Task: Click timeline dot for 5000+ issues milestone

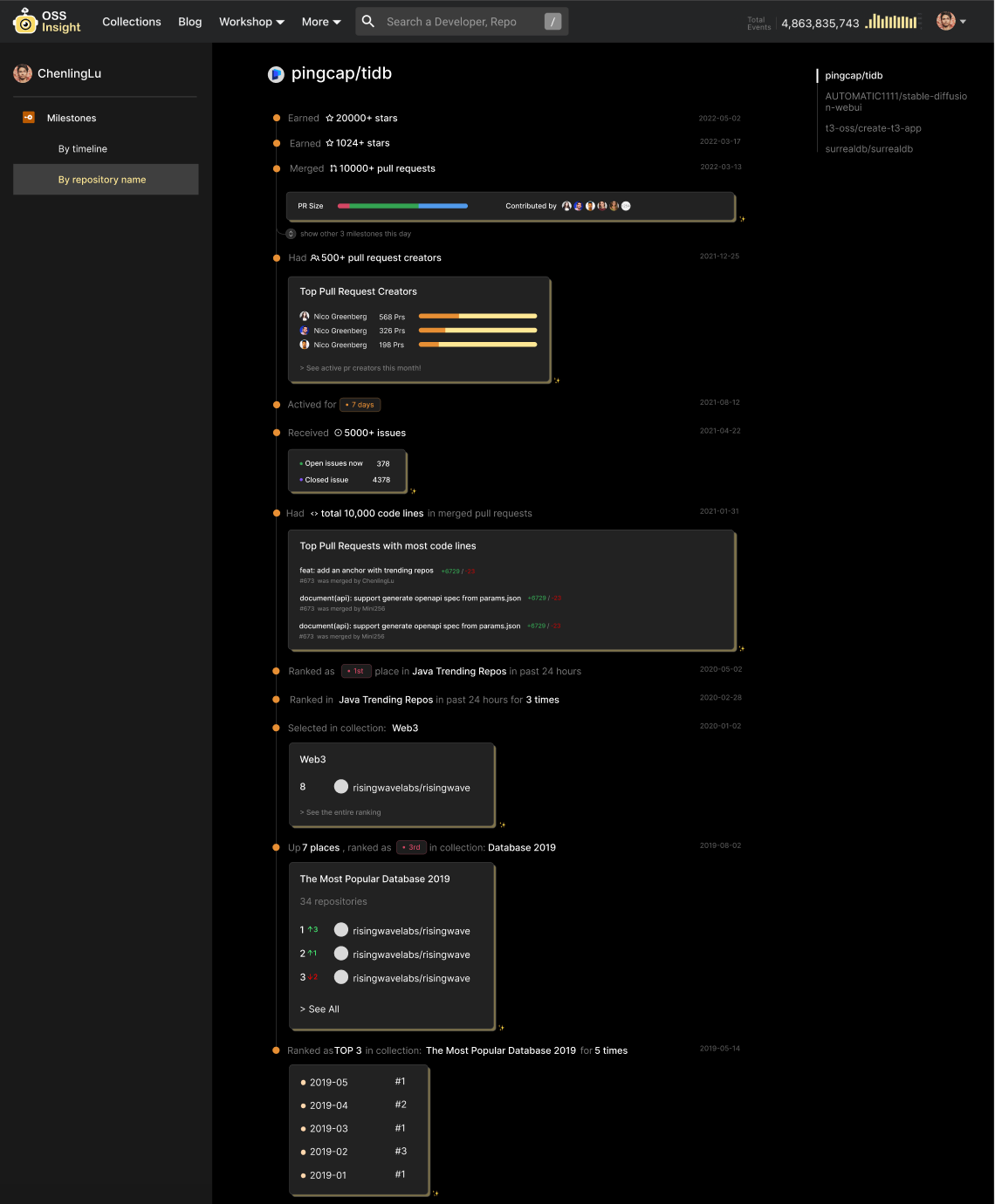Action: [x=277, y=433]
